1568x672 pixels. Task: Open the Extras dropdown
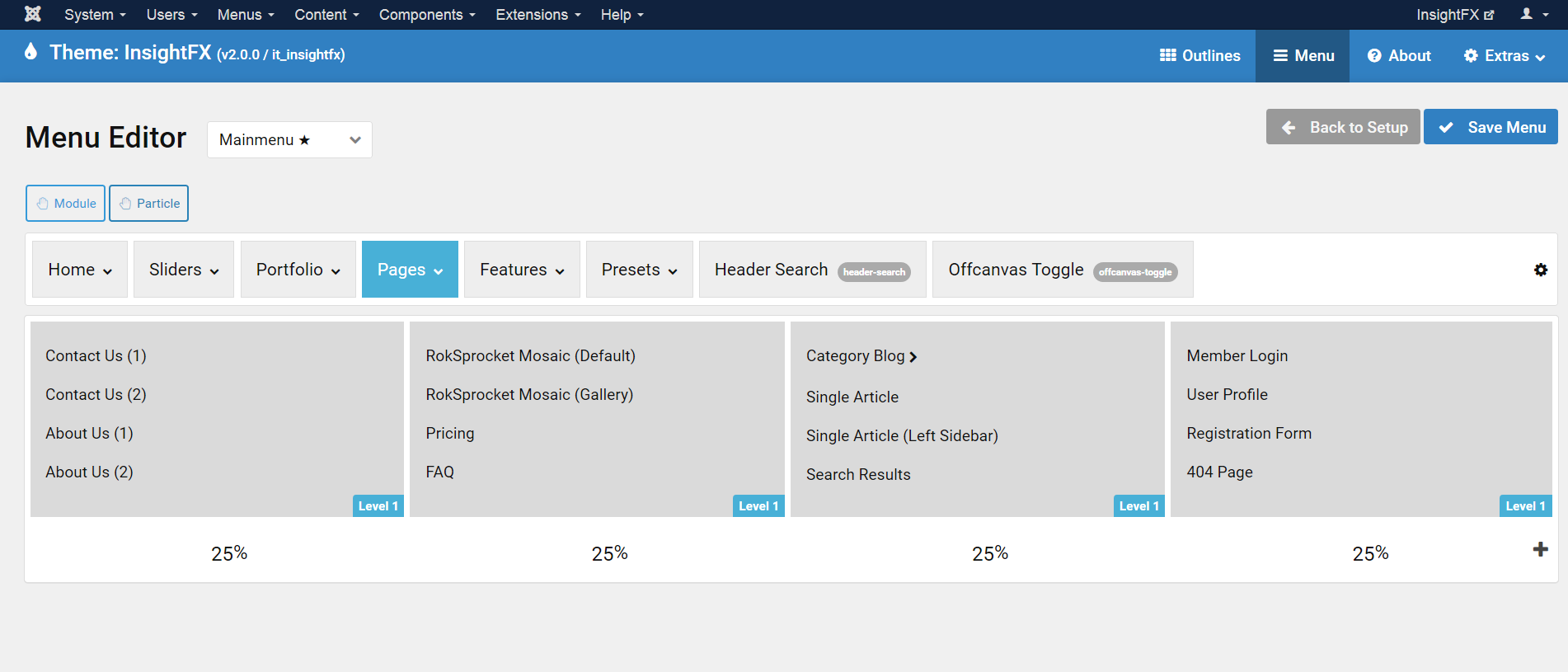pyautogui.click(x=1504, y=55)
